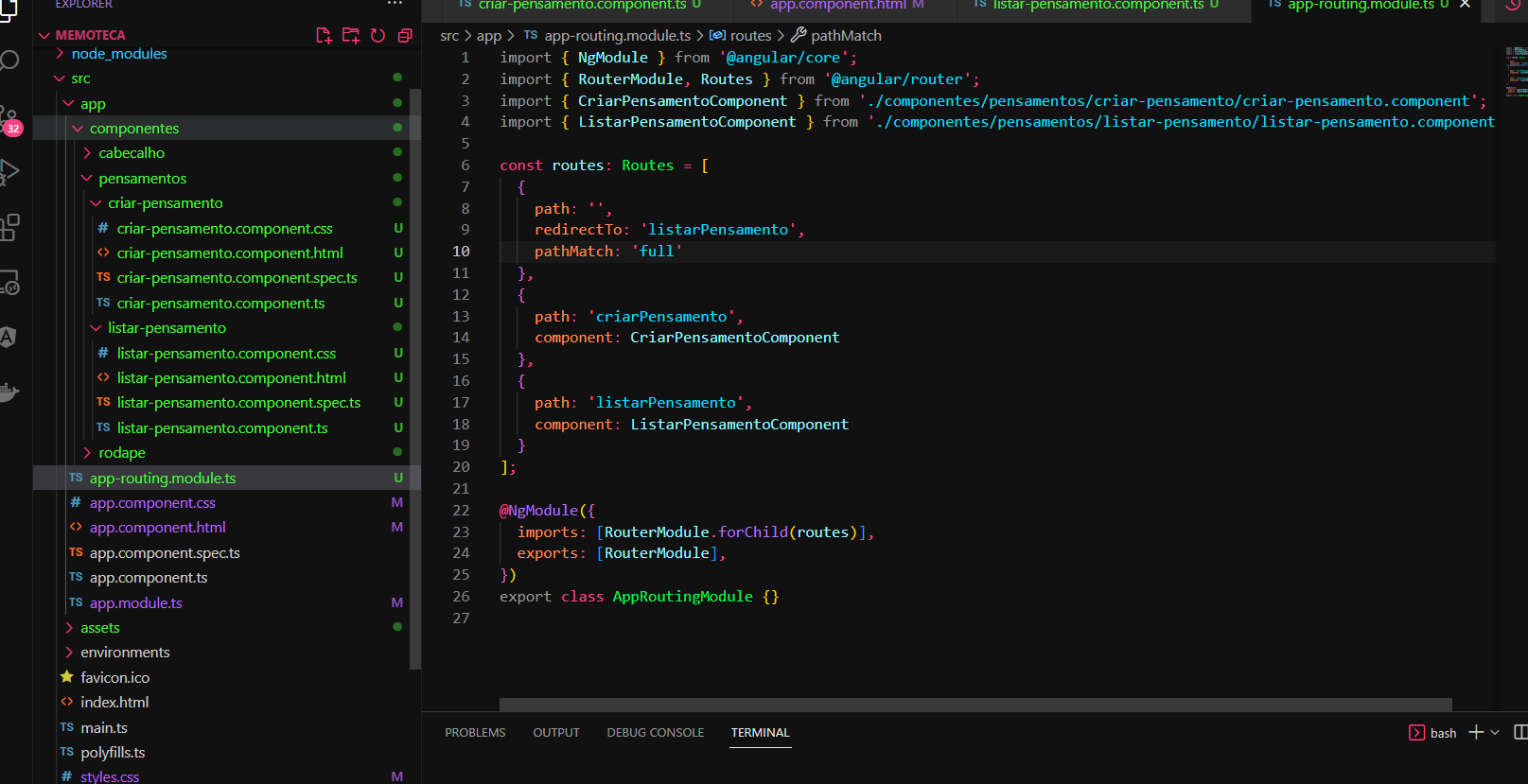Open Remote Explorer view
Image resolution: width=1528 pixels, height=784 pixels.
click(x=9, y=282)
